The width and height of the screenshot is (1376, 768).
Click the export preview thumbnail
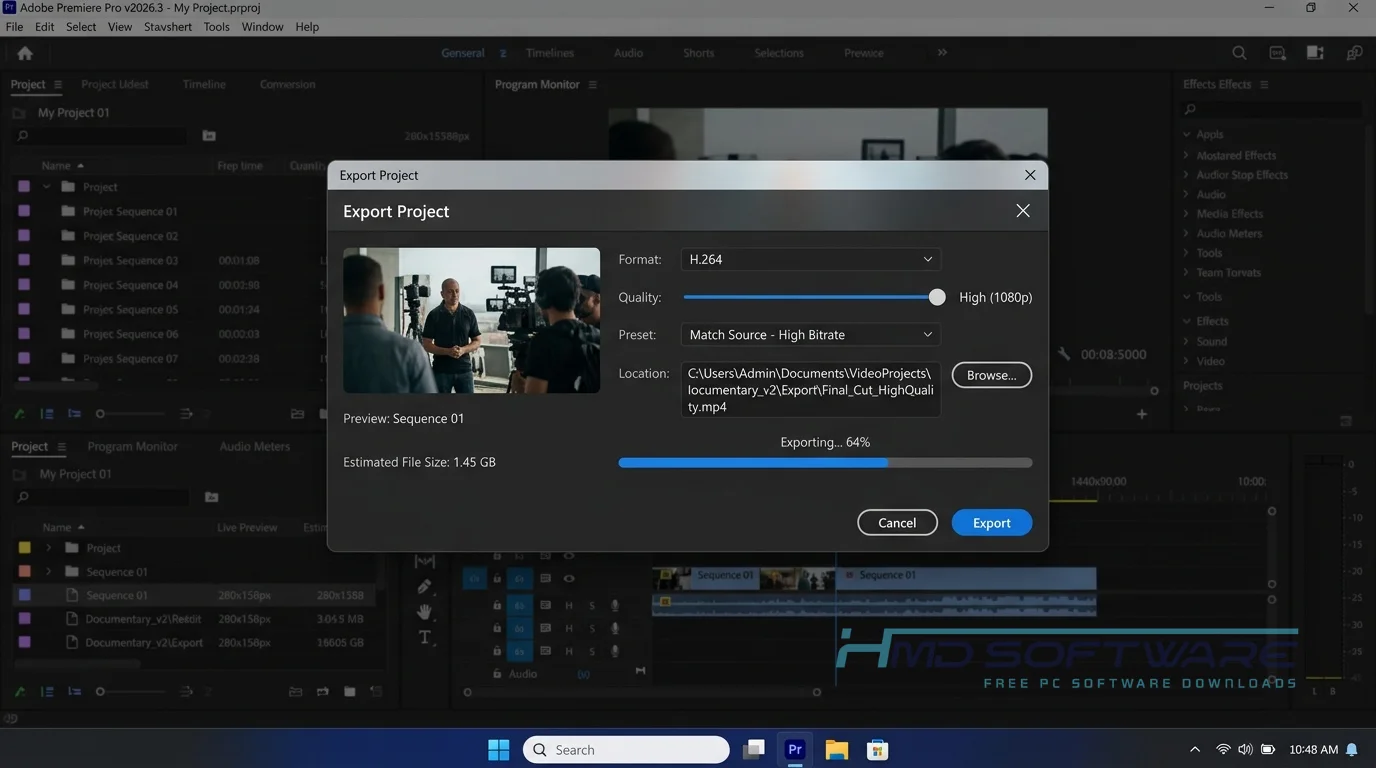[x=471, y=320]
